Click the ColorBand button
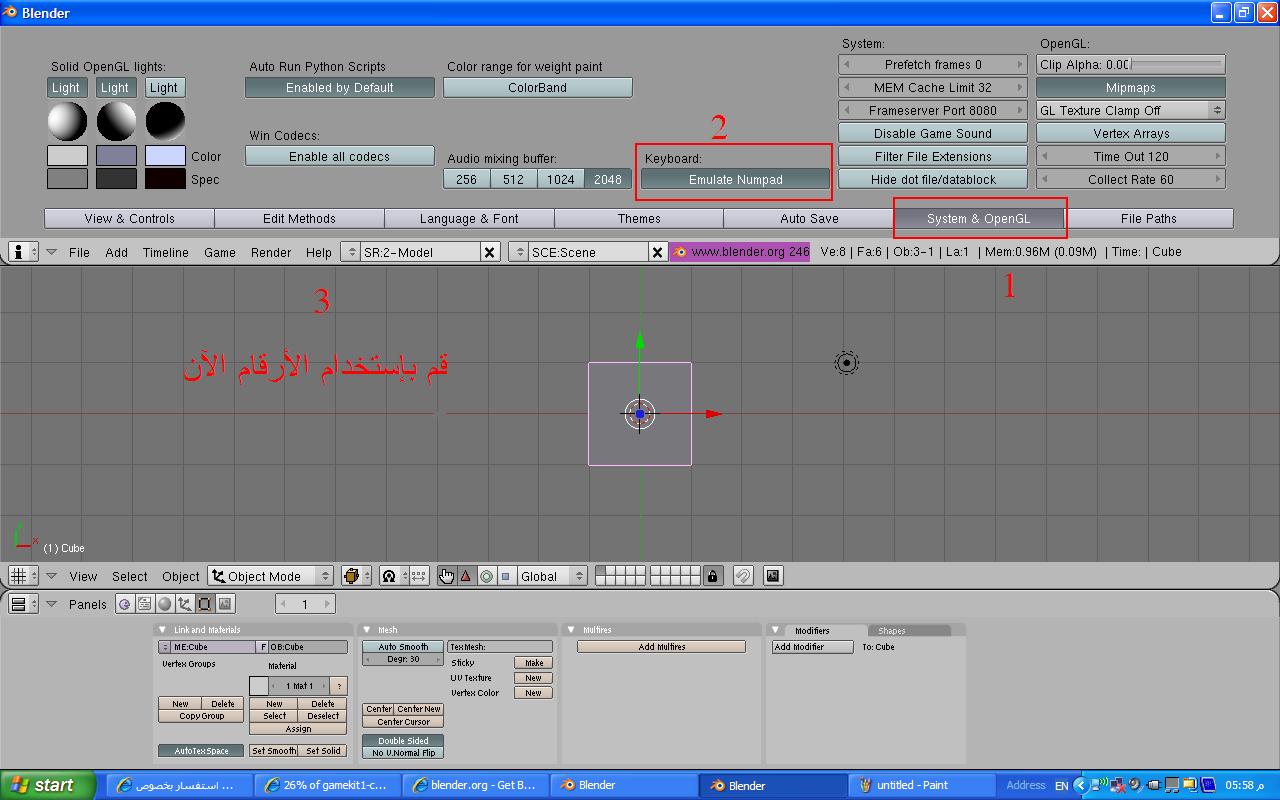Screen dimensions: 1280x800 538,88
